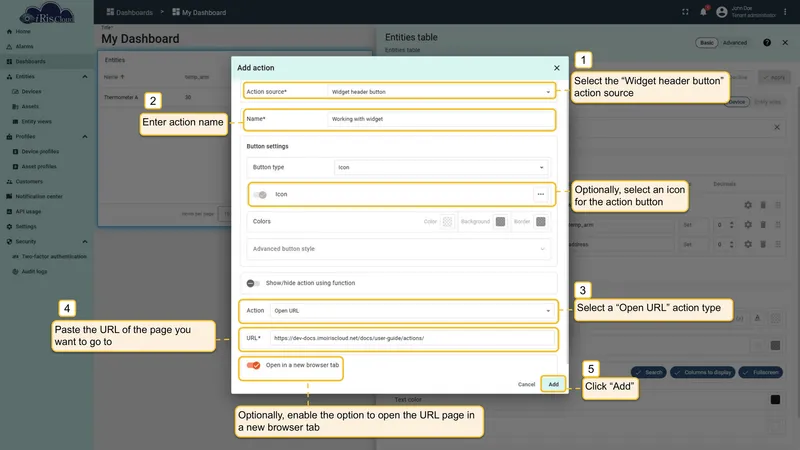
Task: Open Settings in sidebar
Action: (26, 227)
